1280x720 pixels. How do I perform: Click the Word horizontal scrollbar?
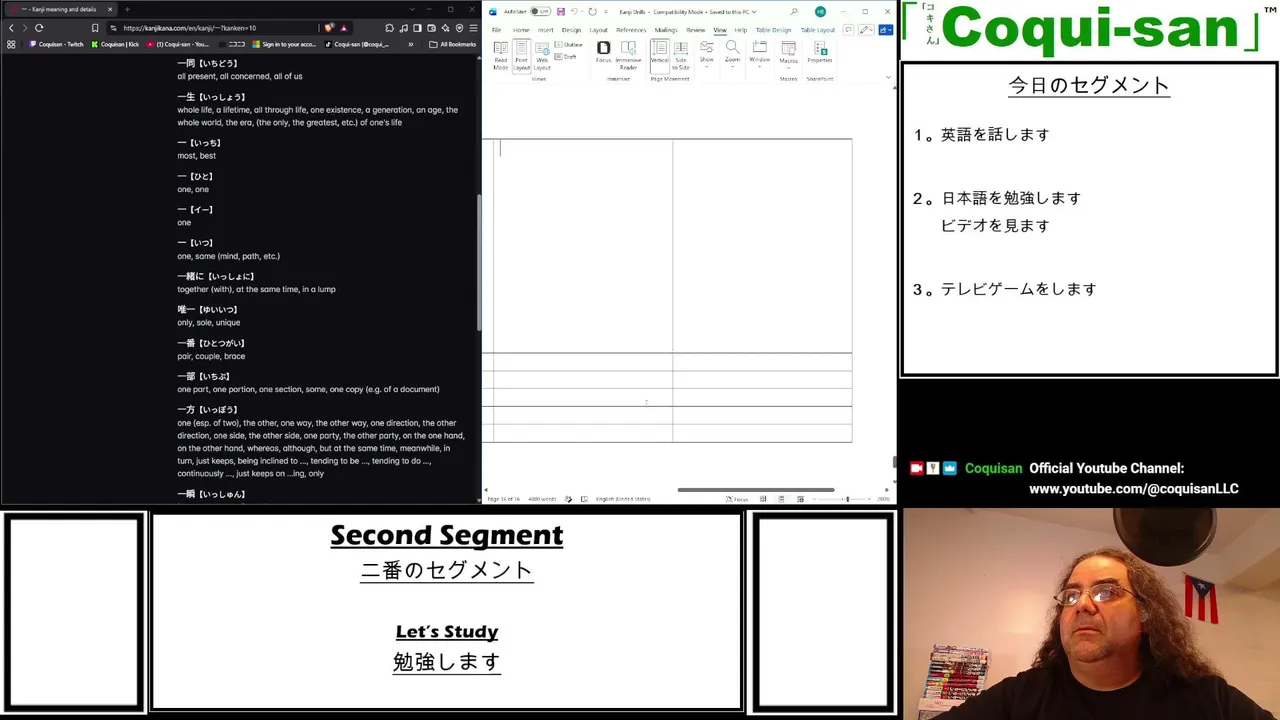pos(756,490)
